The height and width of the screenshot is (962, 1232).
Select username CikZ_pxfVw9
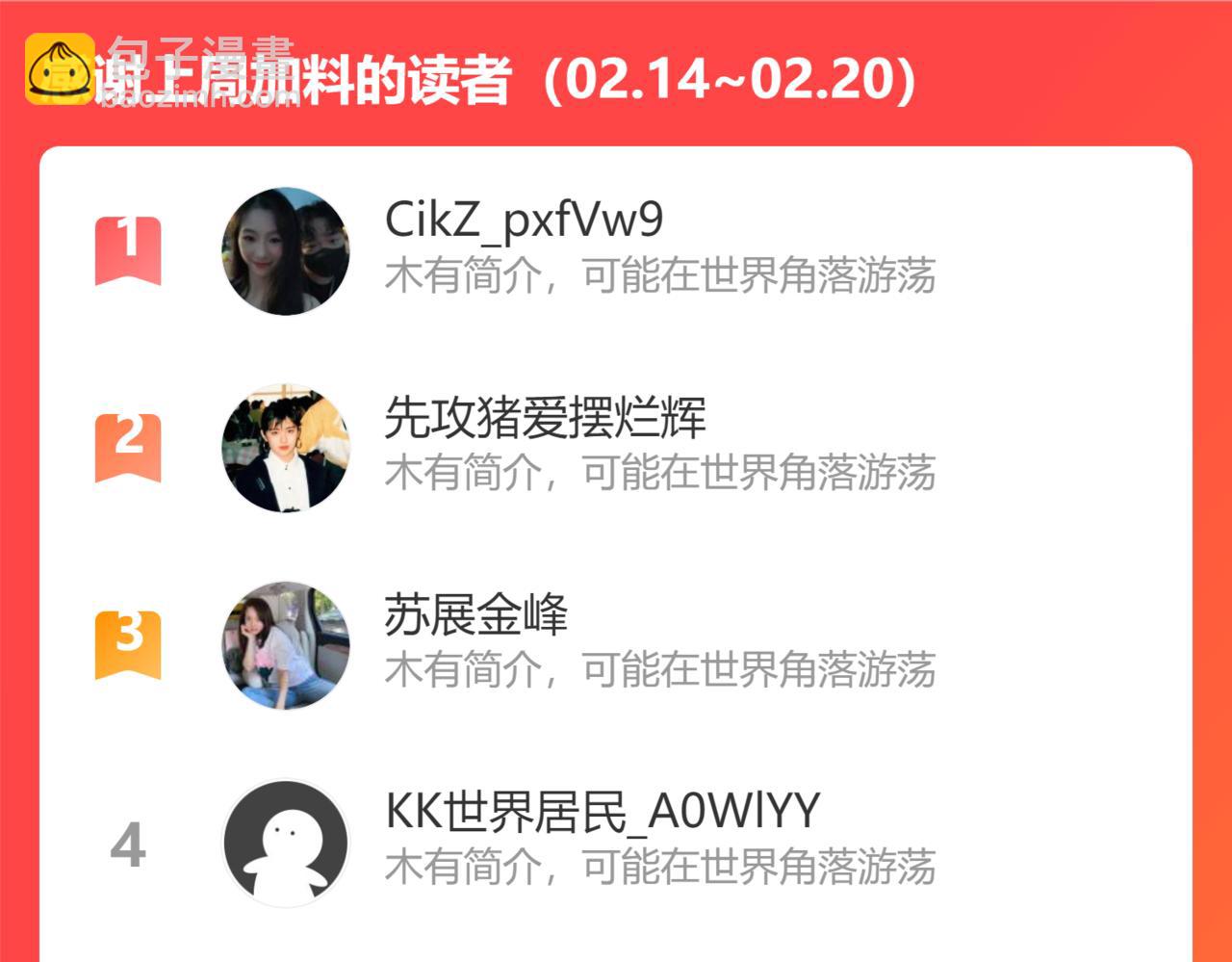[525, 221]
